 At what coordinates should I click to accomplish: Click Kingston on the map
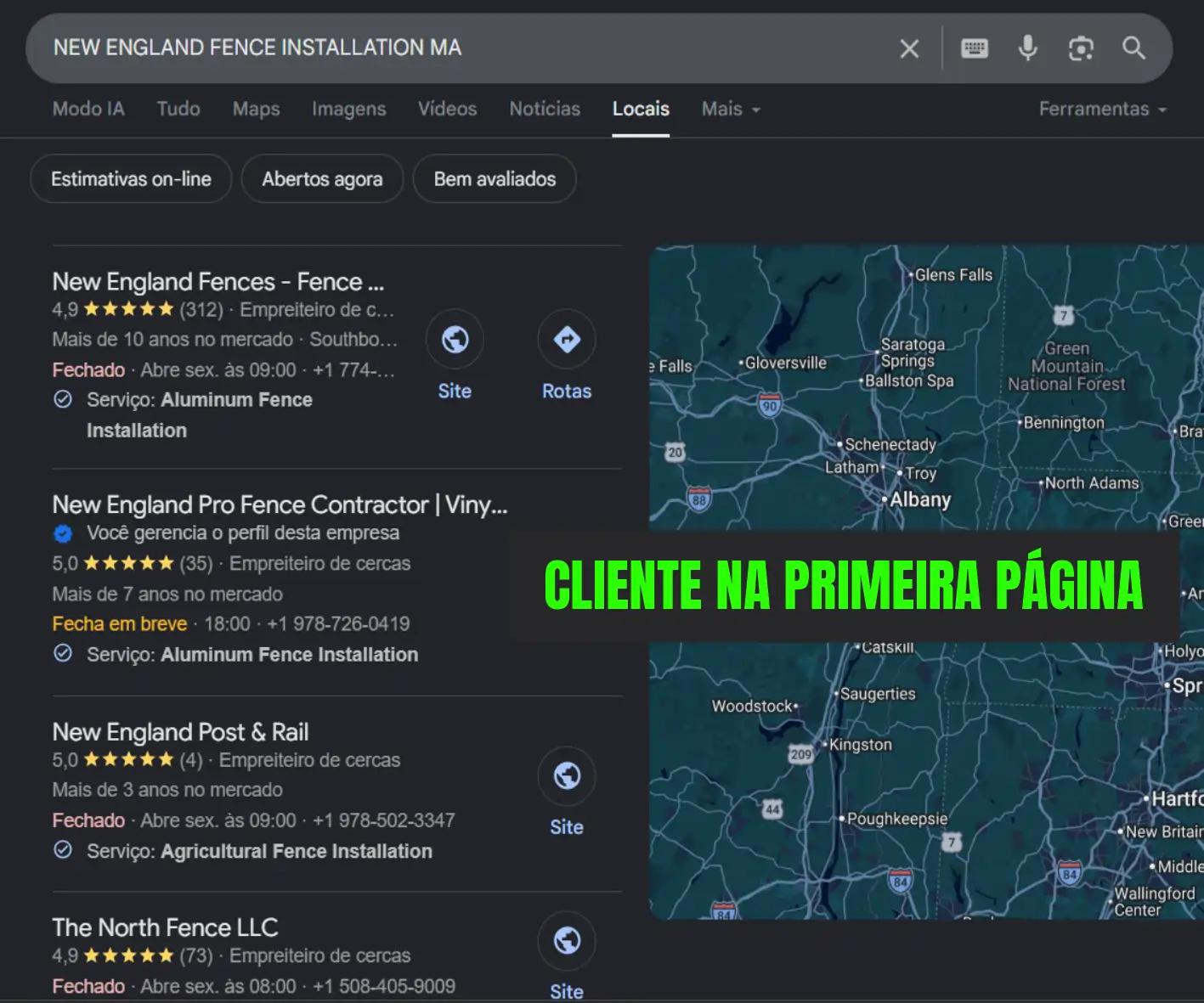[x=861, y=745]
